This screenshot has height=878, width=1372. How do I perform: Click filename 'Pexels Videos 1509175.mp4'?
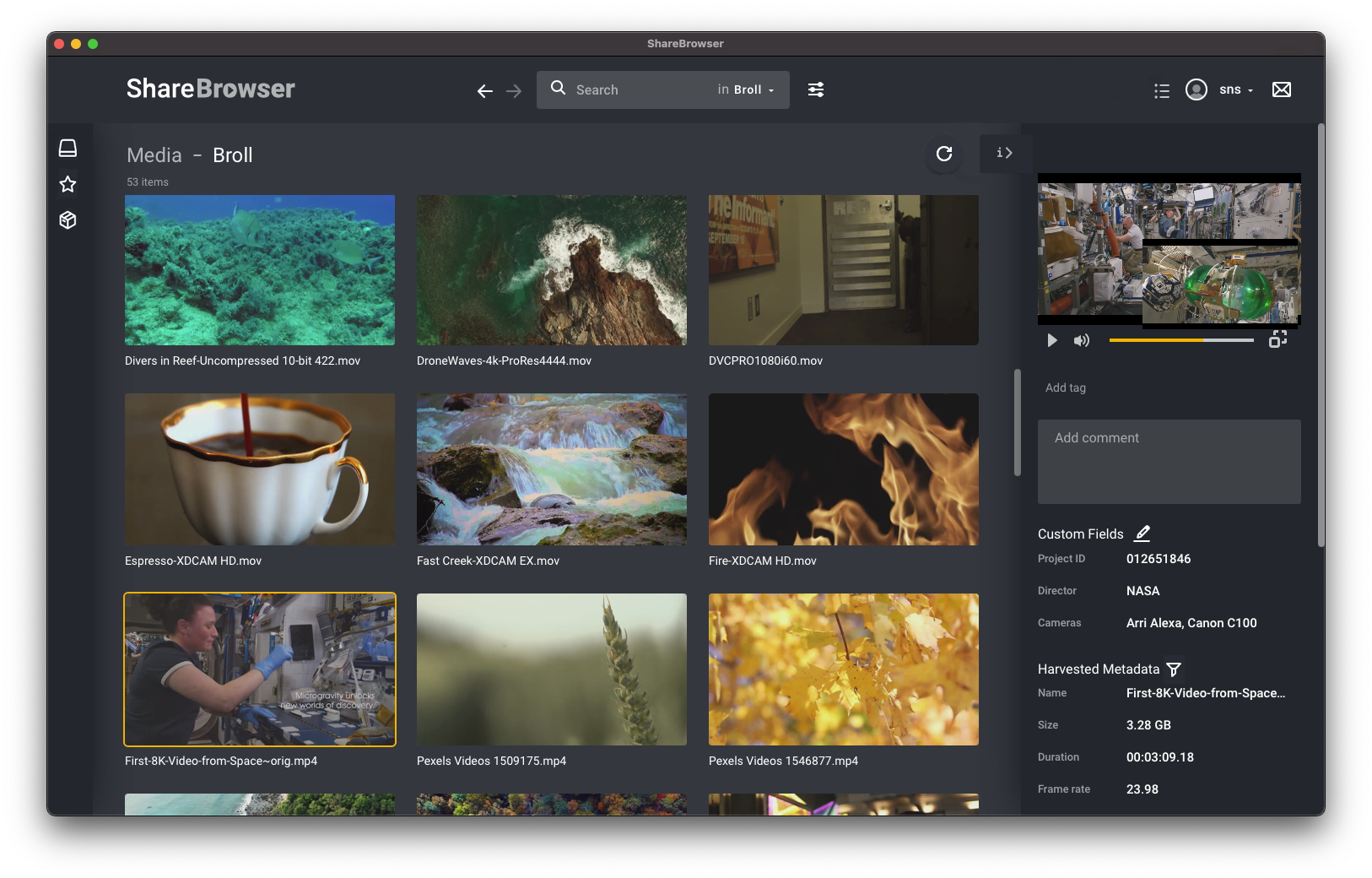[491, 761]
